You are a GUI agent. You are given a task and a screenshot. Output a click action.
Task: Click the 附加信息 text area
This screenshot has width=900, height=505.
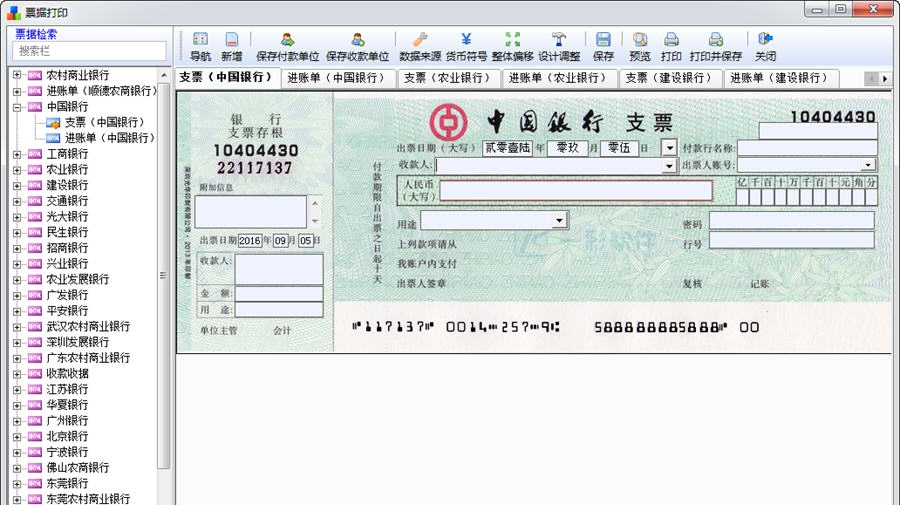[x=251, y=212]
